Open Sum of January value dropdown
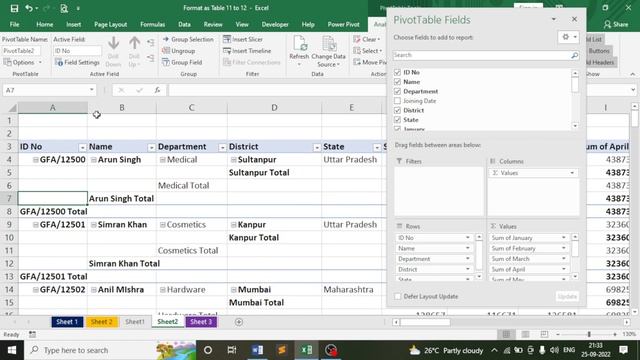The width and height of the screenshot is (640, 360). tap(564, 238)
